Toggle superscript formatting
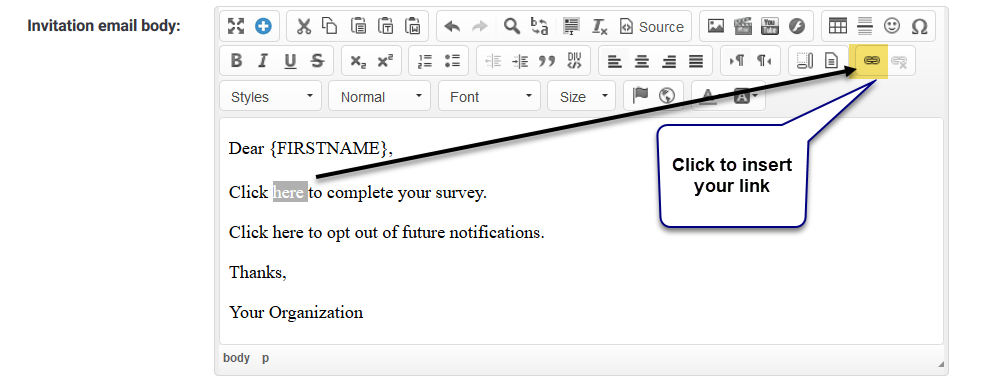The image size is (996, 383). click(x=385, y=61)
